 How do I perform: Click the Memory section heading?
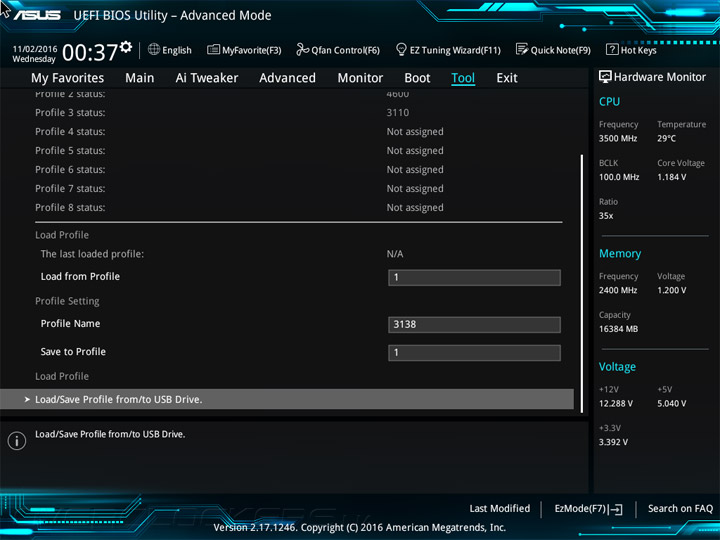[x=620, y=253]
